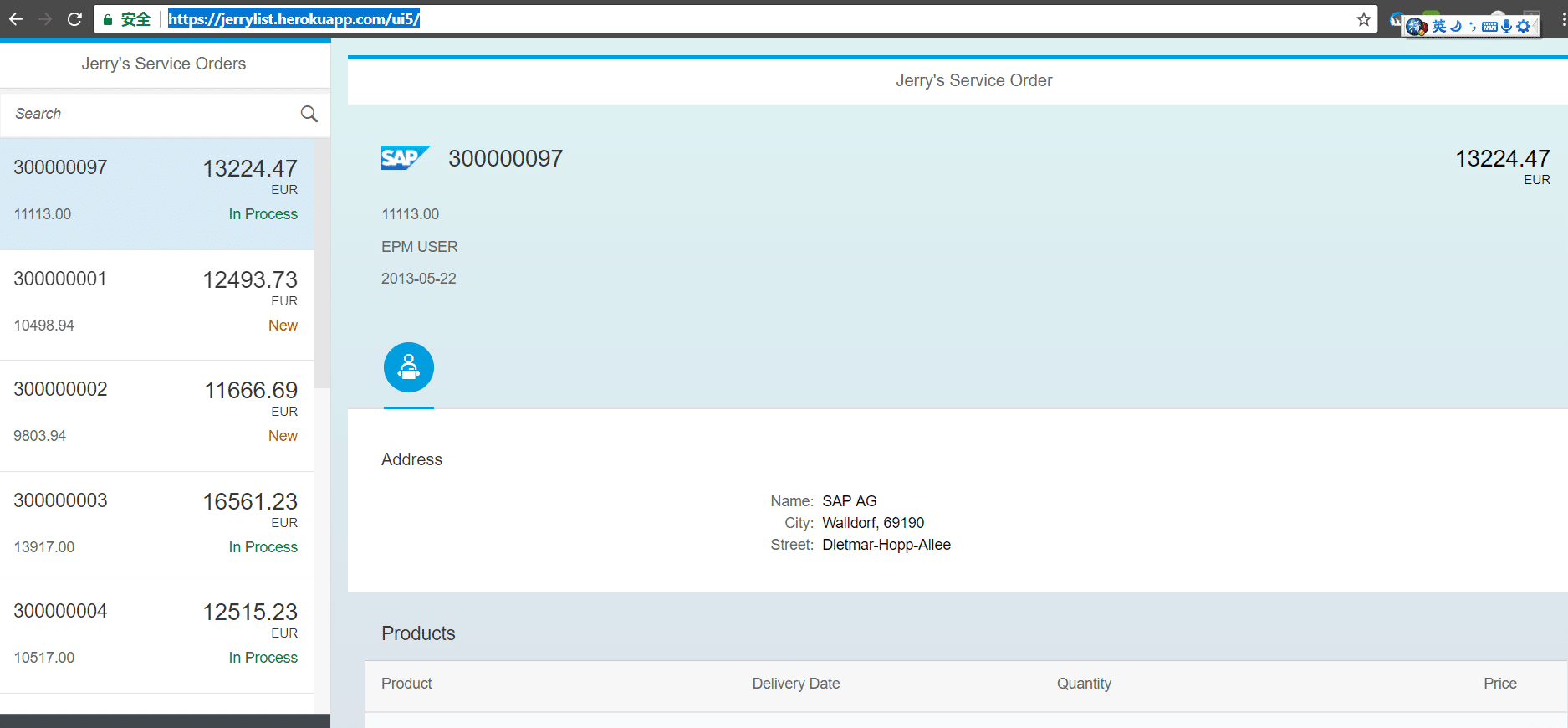The width and height of the screenshot is (1568, 728).
Task: Click the 11666.69 amount in the list
Action: 251,390
